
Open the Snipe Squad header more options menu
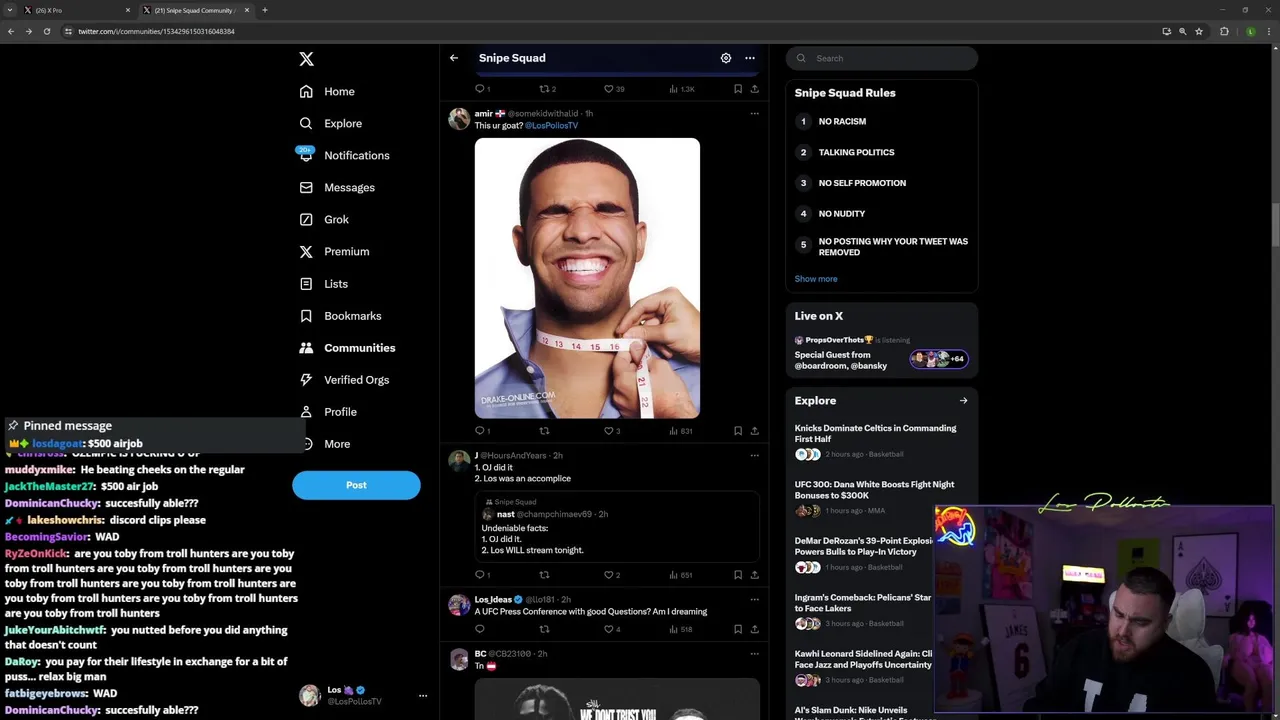tap(750, 58)
